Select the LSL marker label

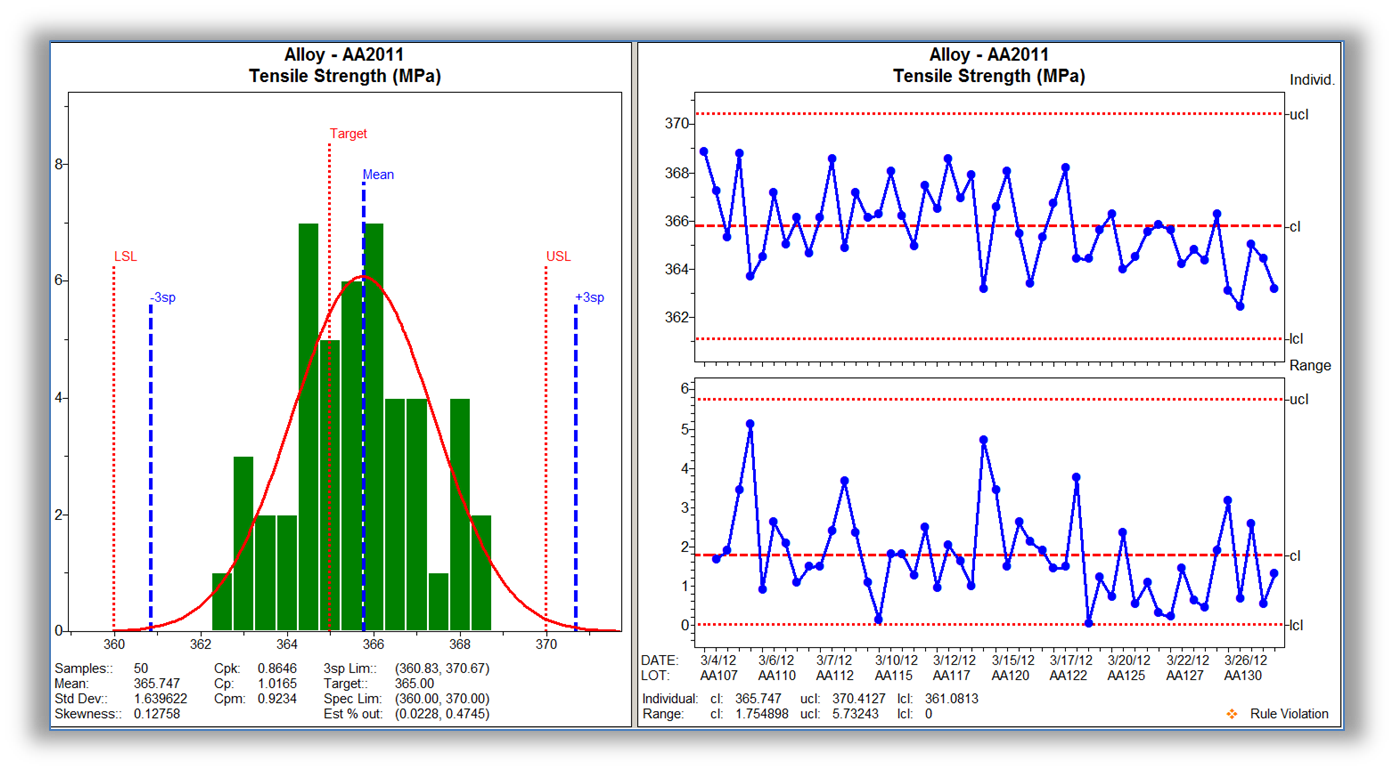click(x=125, y=257)
